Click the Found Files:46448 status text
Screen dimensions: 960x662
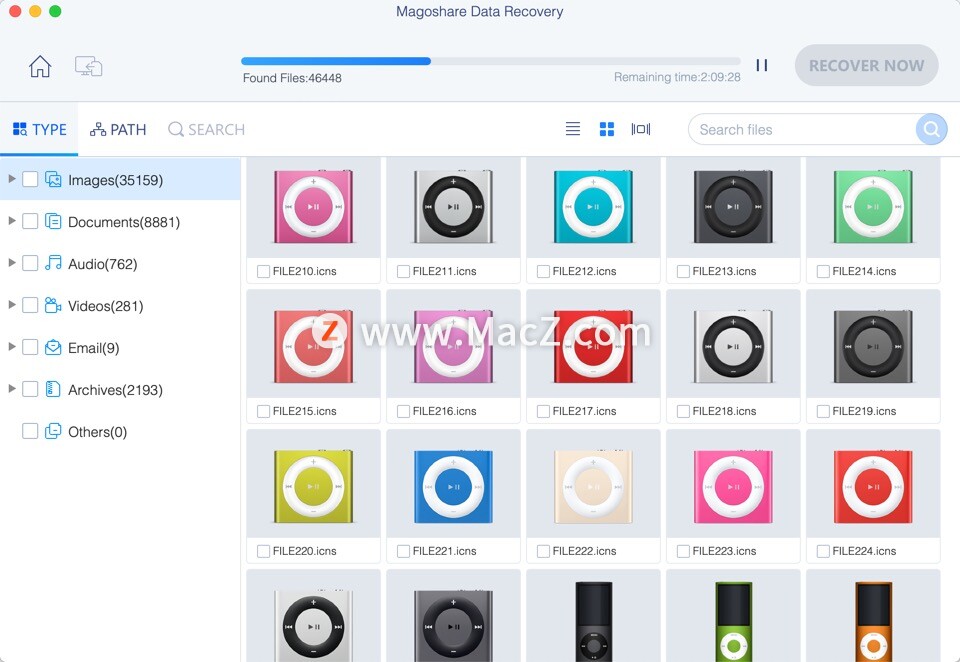coord(292,78)
